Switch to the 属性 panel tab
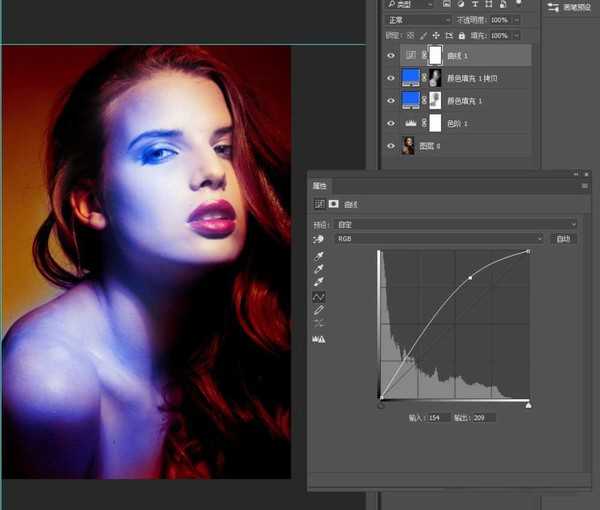The image size is (600, 510). coord(320,186)
